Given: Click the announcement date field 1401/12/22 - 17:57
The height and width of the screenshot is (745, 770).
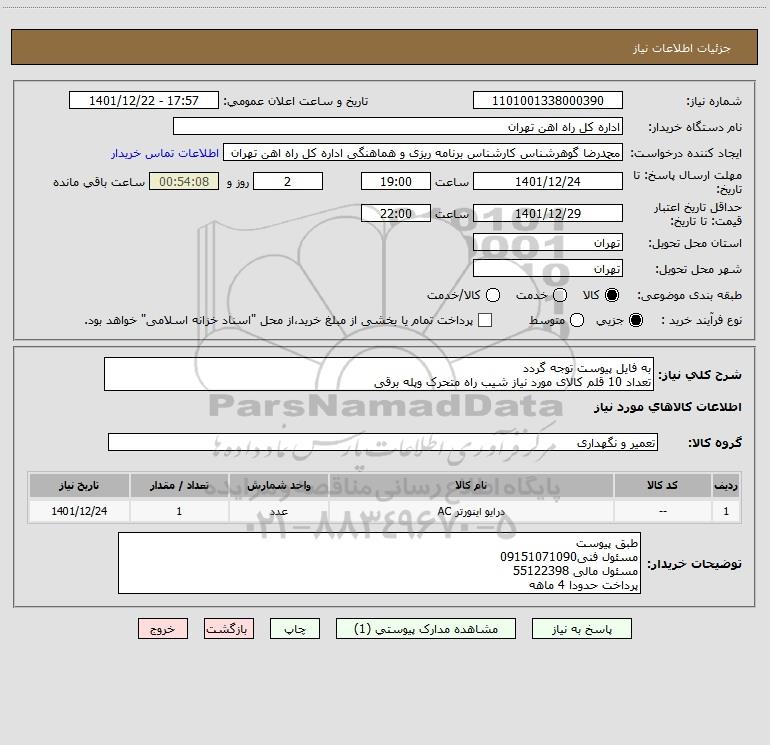Looking at the screenshot, I should pyautogui.click(x=143, y=101).
